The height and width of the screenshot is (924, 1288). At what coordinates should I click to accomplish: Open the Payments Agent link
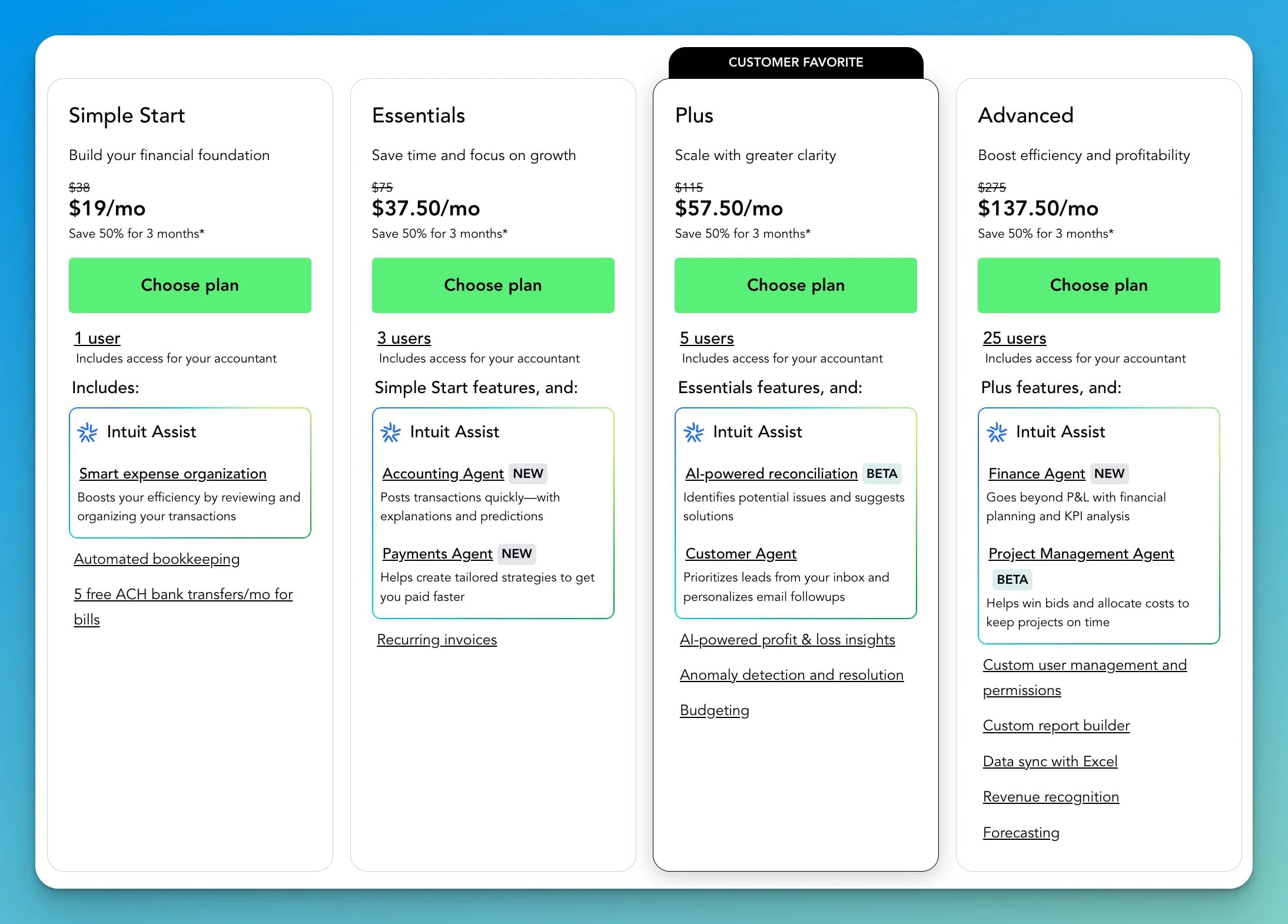click(x=437, y=554)
